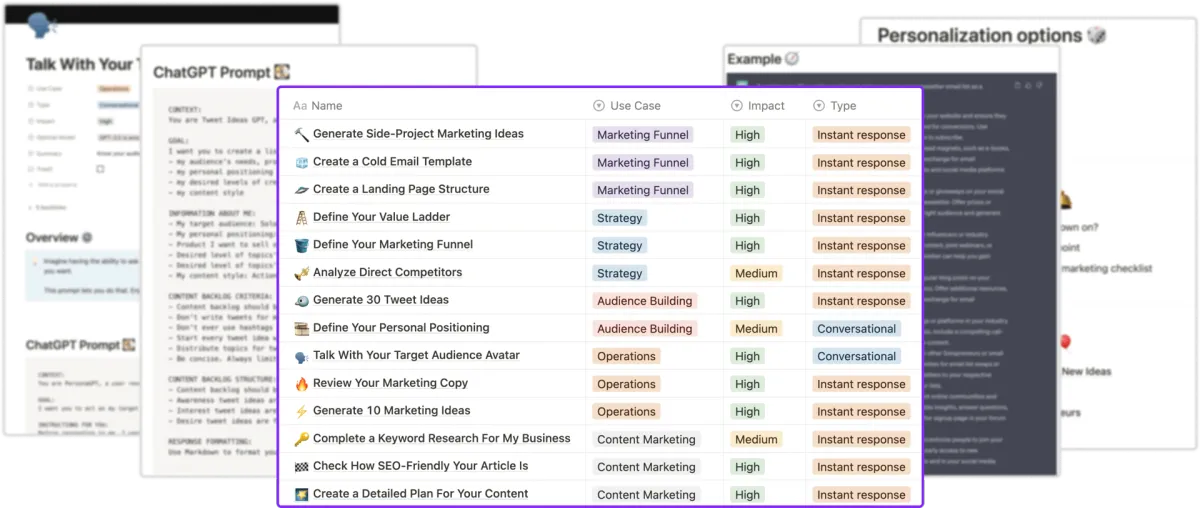The width and height of the screenshot is (1200, 508).
Task: Click the checkered flag emoji on SEO-Friendly row
Action: (x=302, y=466)
